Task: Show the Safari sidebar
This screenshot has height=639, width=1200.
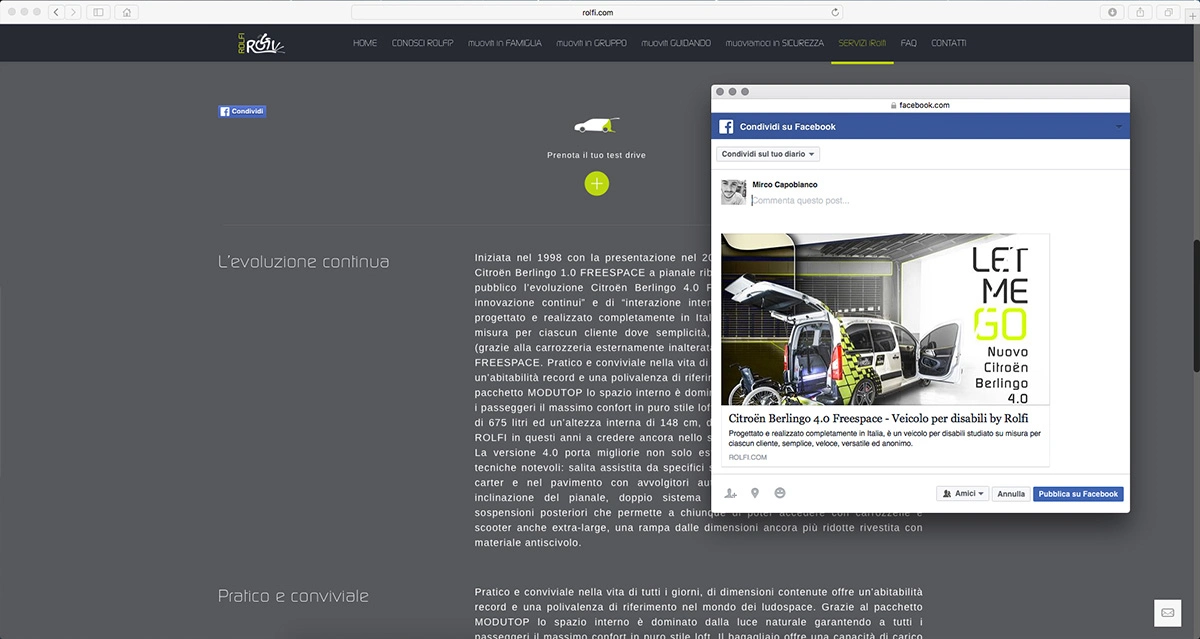Action: point(99,12)
